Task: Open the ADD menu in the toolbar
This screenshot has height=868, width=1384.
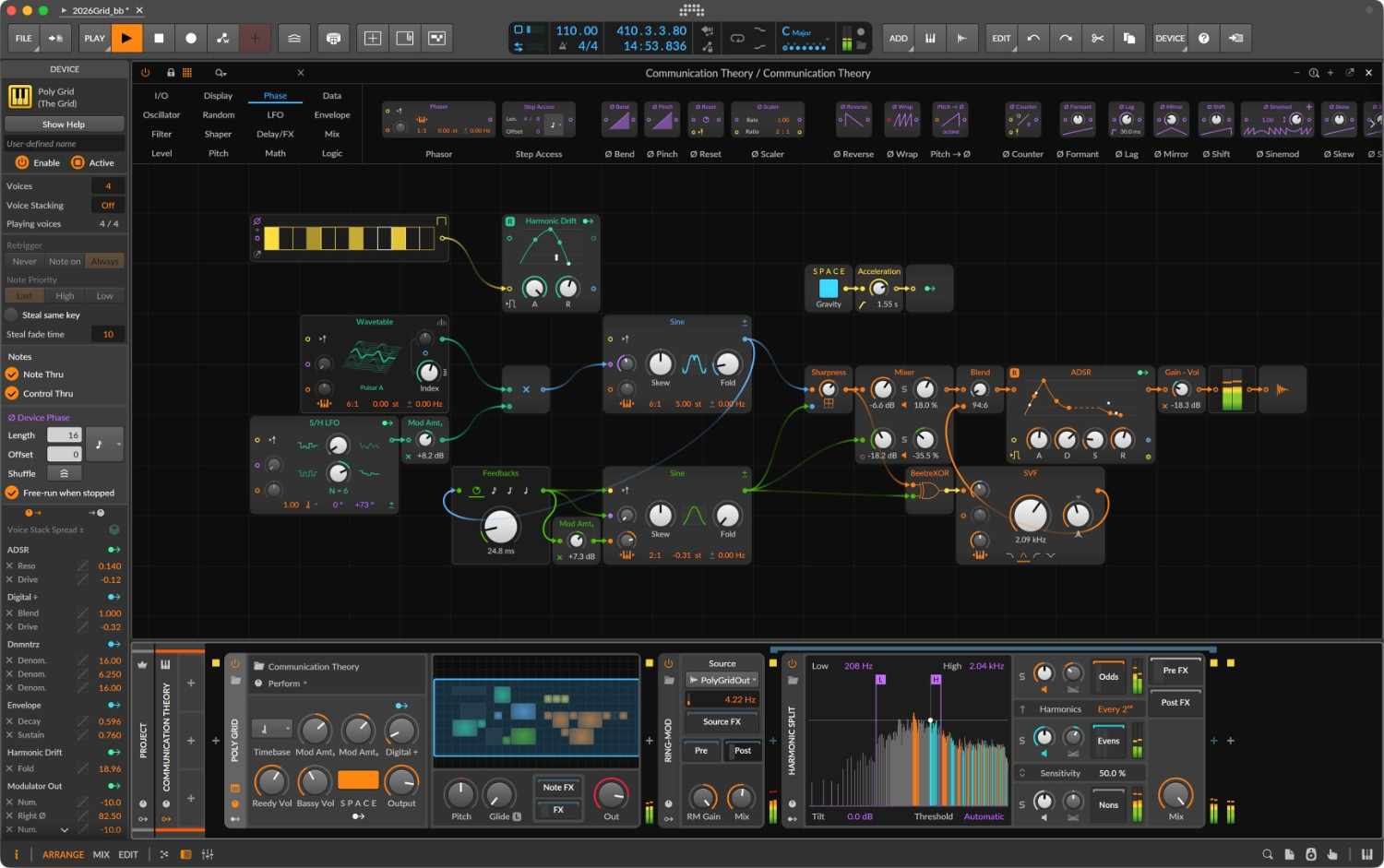Action: (x=898, y=38)
